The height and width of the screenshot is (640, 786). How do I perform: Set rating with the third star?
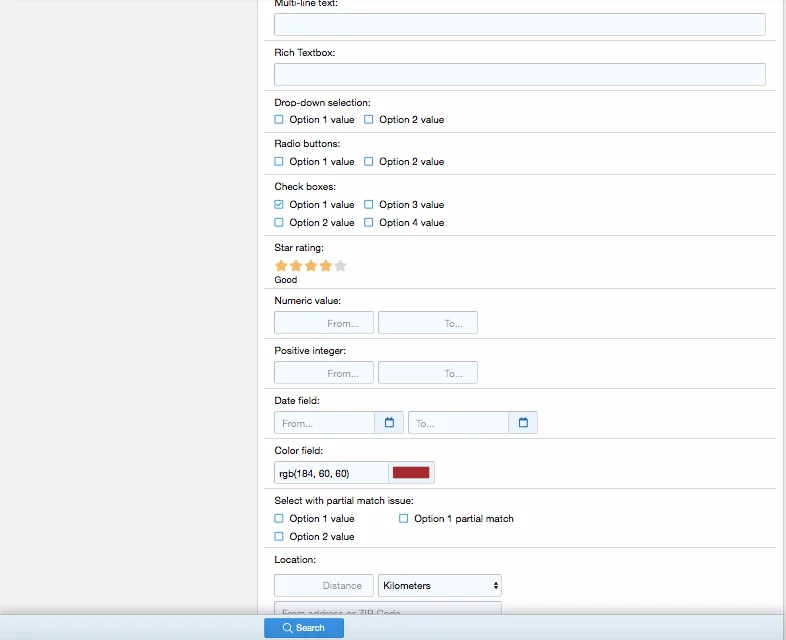tap(311, 266)
